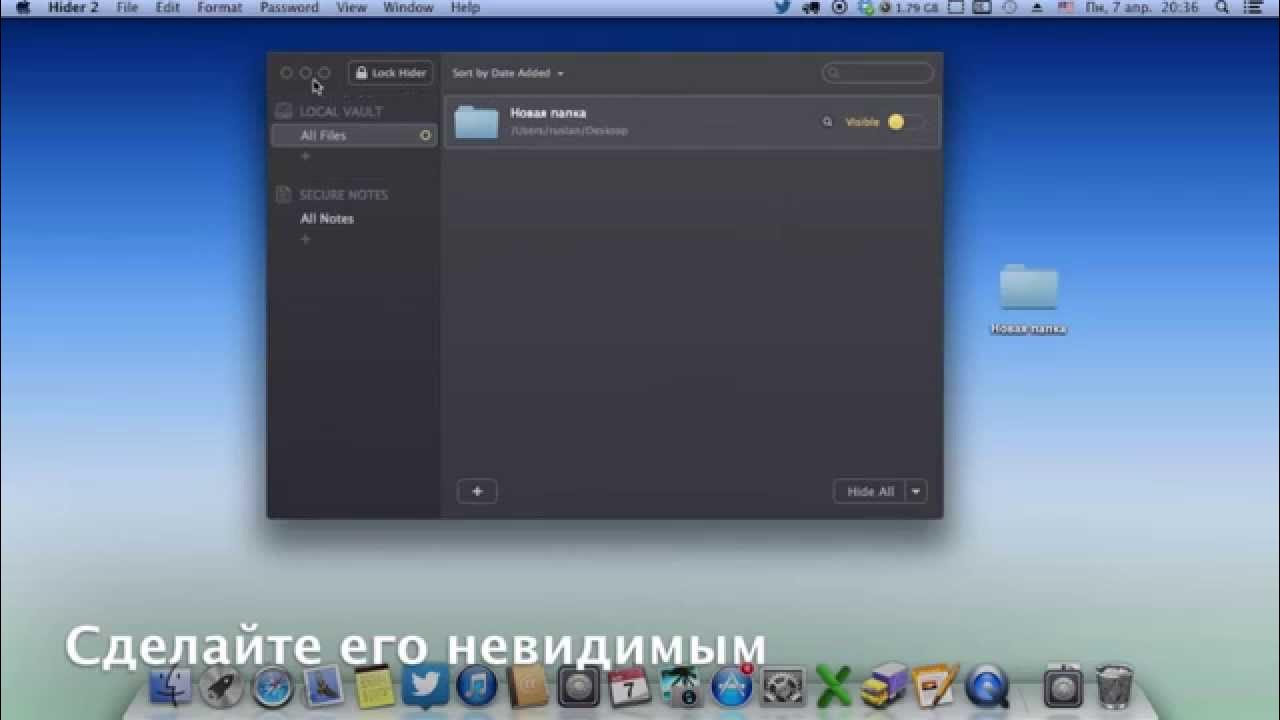Open the Sort by Date Added dropdown

pos(507,73)
